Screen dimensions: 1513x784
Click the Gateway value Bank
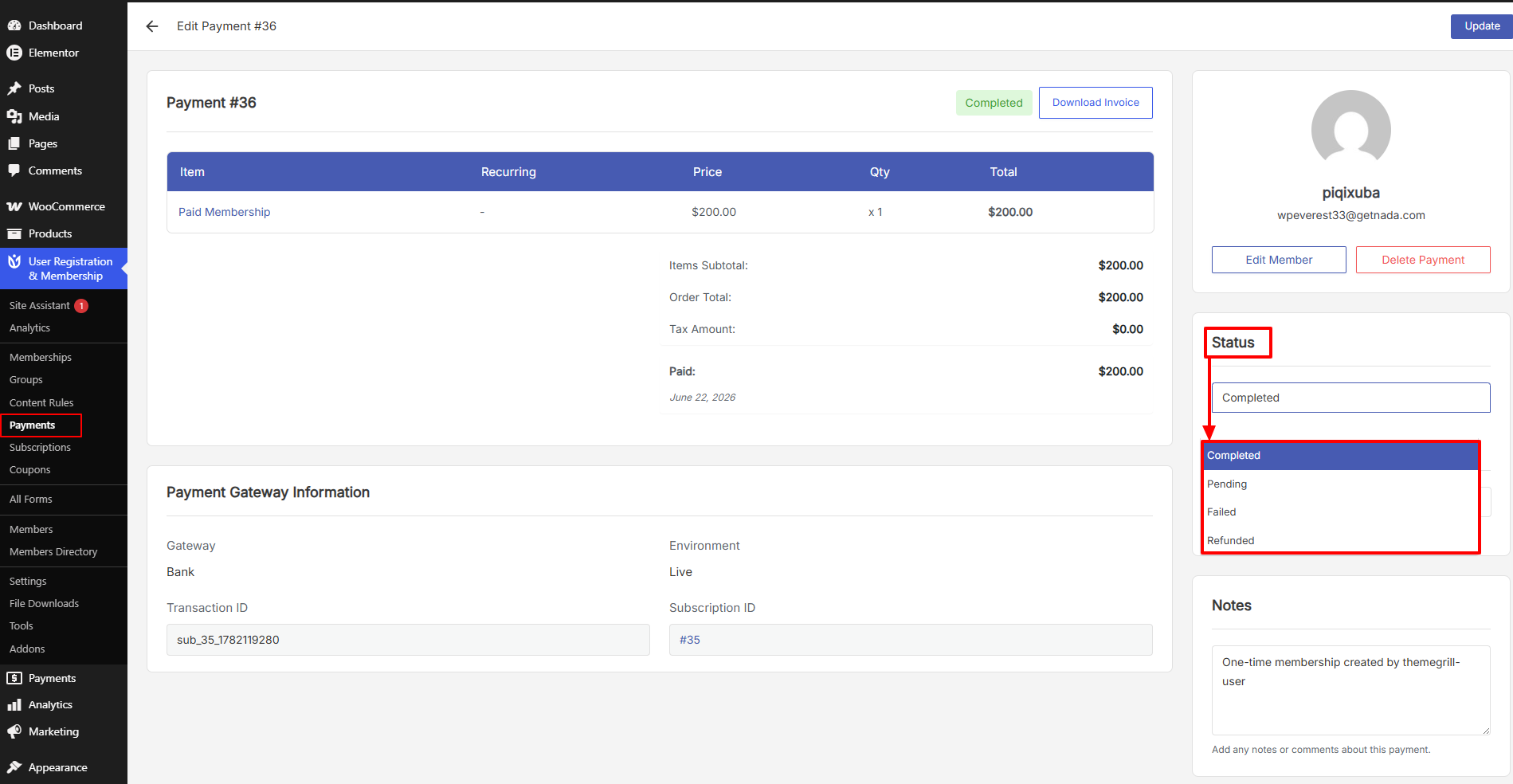point(181,572)
